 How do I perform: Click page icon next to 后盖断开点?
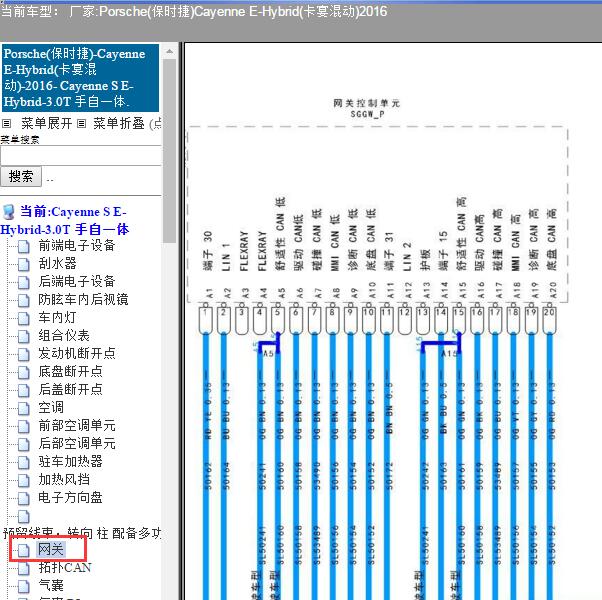(23, 390)
